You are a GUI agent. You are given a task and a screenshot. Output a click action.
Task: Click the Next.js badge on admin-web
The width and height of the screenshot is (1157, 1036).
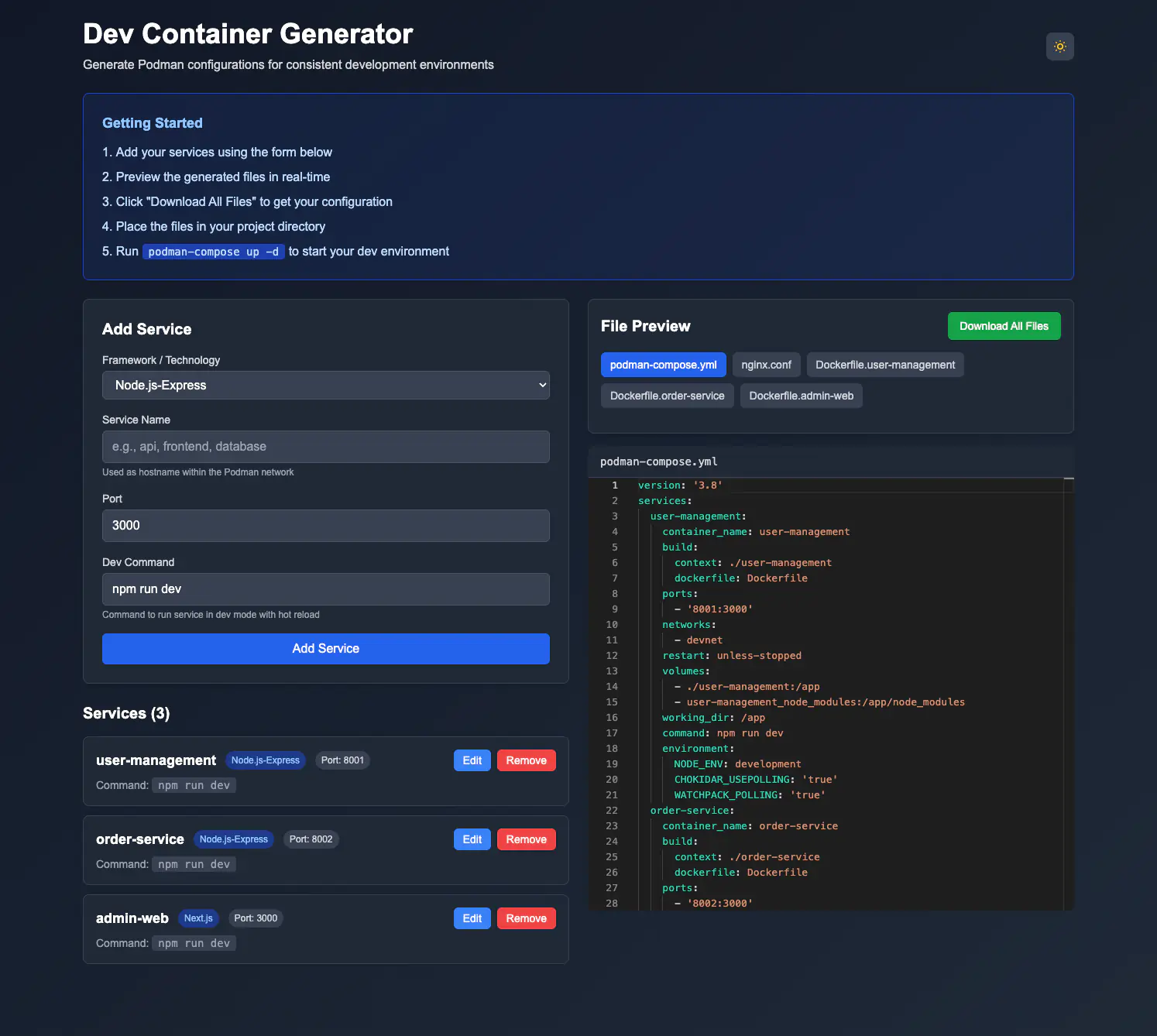(198, 918)
